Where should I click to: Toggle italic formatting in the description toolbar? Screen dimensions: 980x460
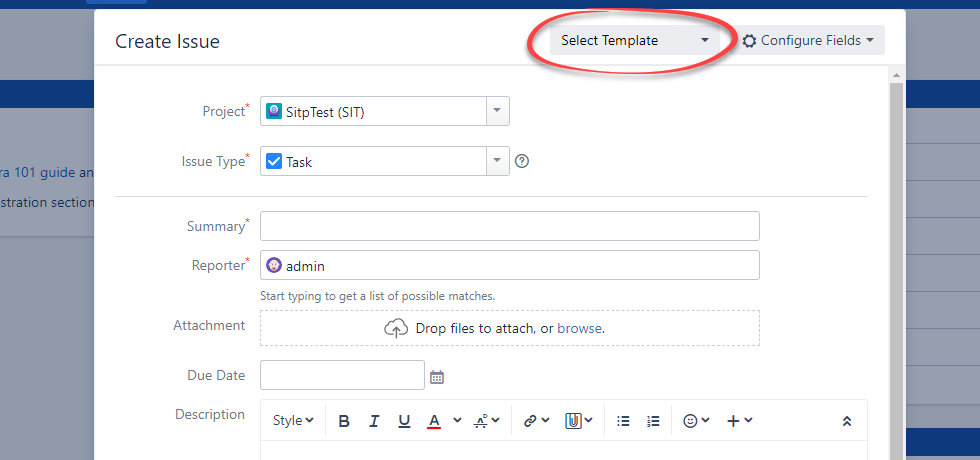coord(374,421)
